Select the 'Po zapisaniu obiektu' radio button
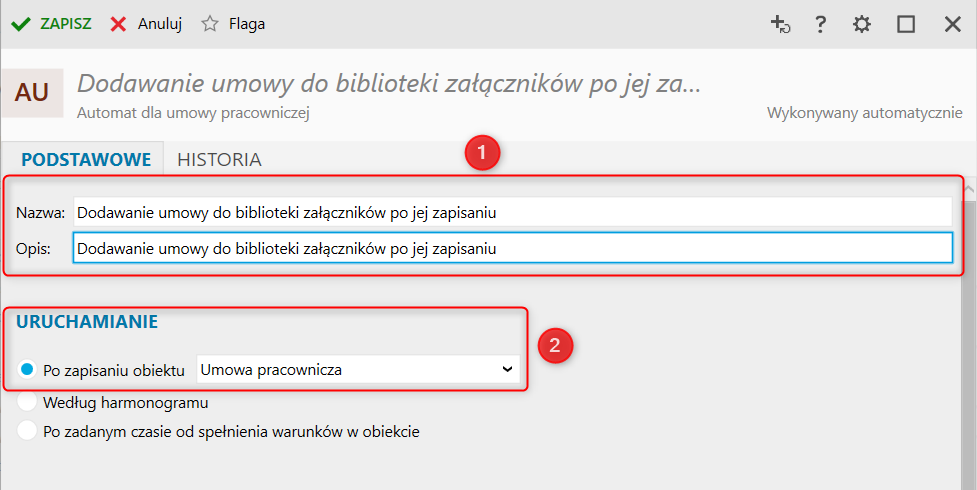This screenshot has height=490, width=977. [x=28, y=370]
